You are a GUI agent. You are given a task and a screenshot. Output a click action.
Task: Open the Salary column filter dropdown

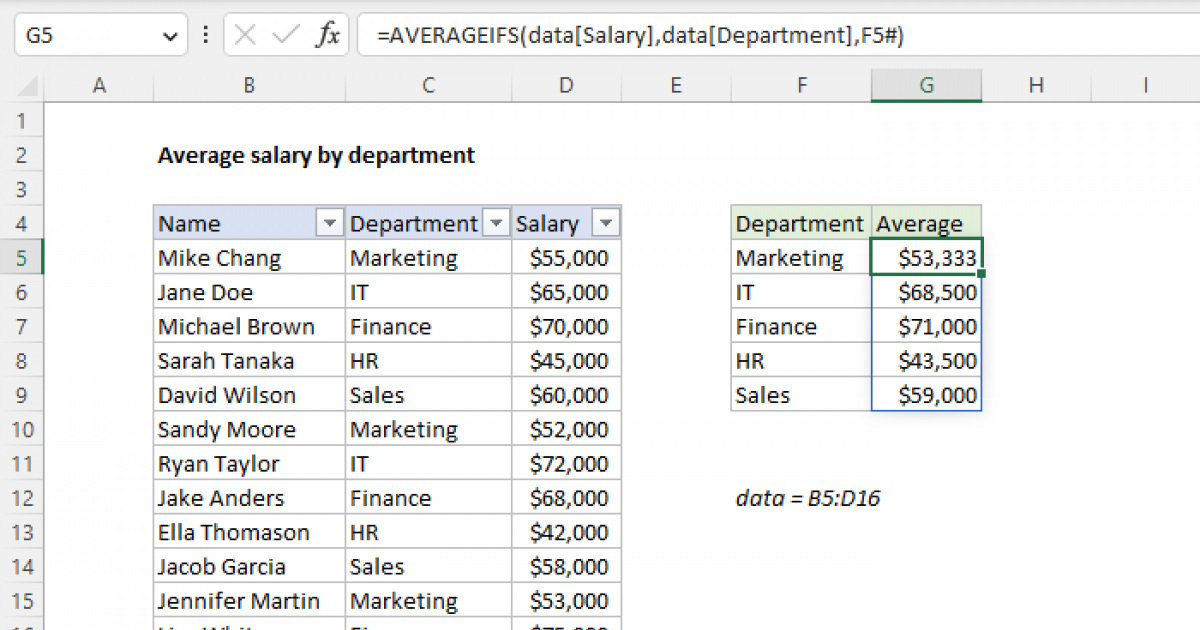click(x=605, y=222)
